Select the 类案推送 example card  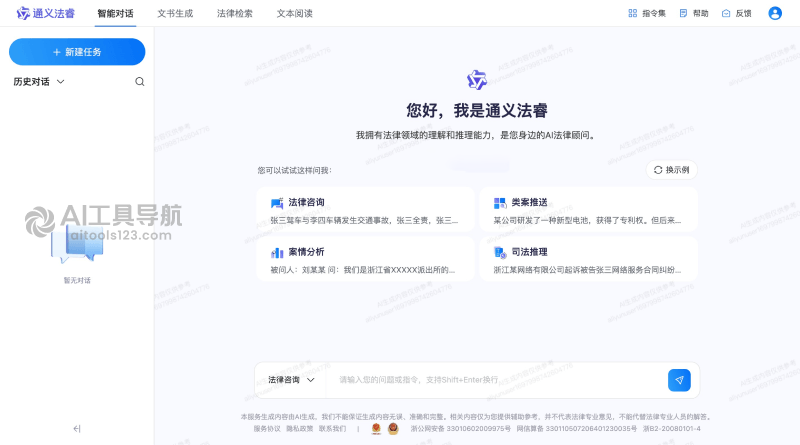point(588,210)
